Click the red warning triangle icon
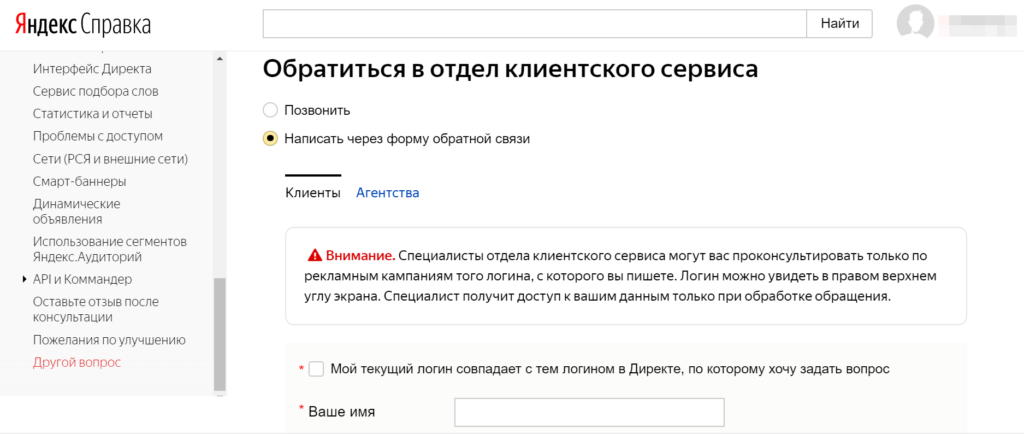 [x=315, y=254]
